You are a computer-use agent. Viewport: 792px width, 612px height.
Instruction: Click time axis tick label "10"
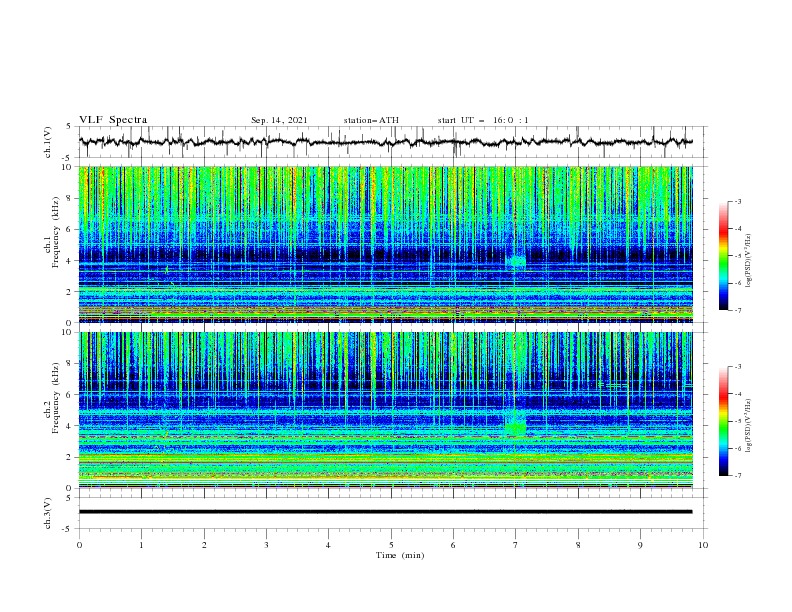pyautogui.click(x=703, y=545)
